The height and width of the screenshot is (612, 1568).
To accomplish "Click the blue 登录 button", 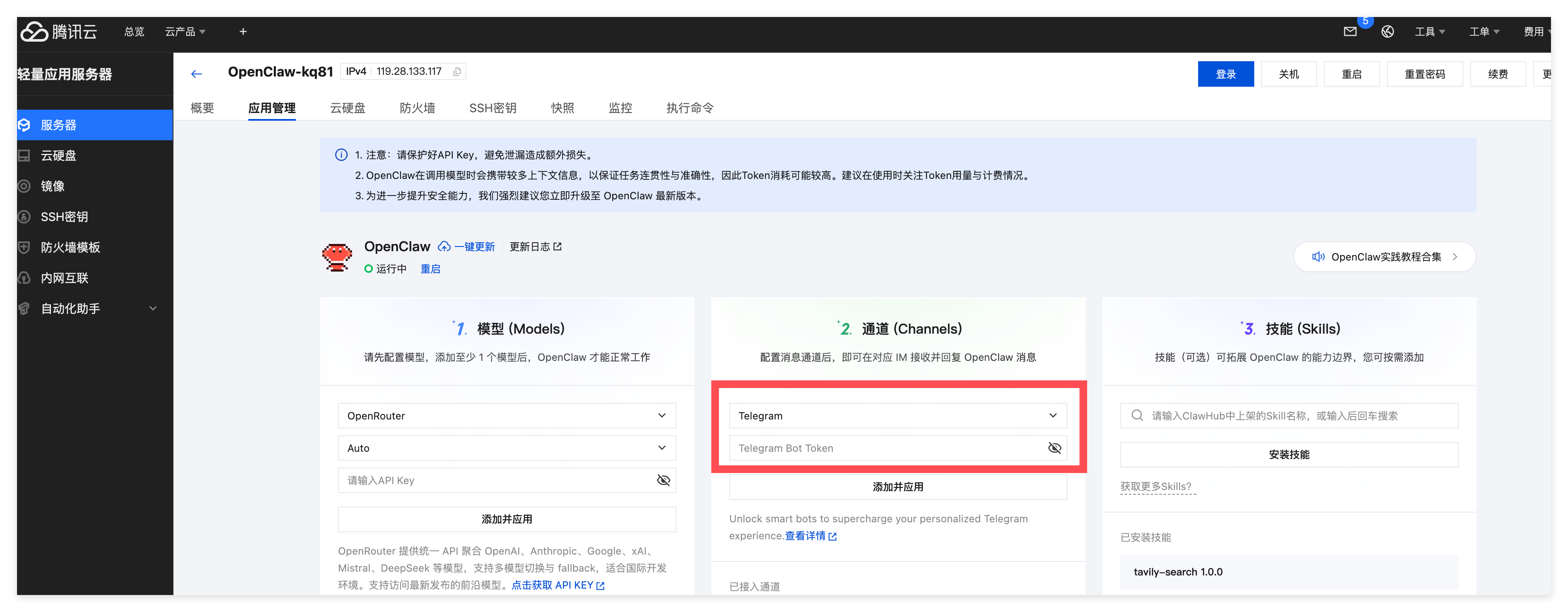I will tap(1225, 74).
